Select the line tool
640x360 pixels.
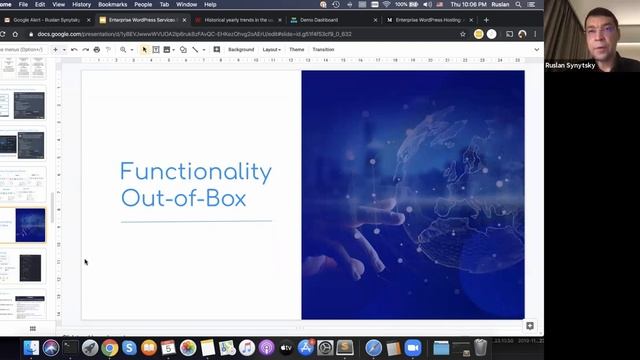tap(195, 49)
